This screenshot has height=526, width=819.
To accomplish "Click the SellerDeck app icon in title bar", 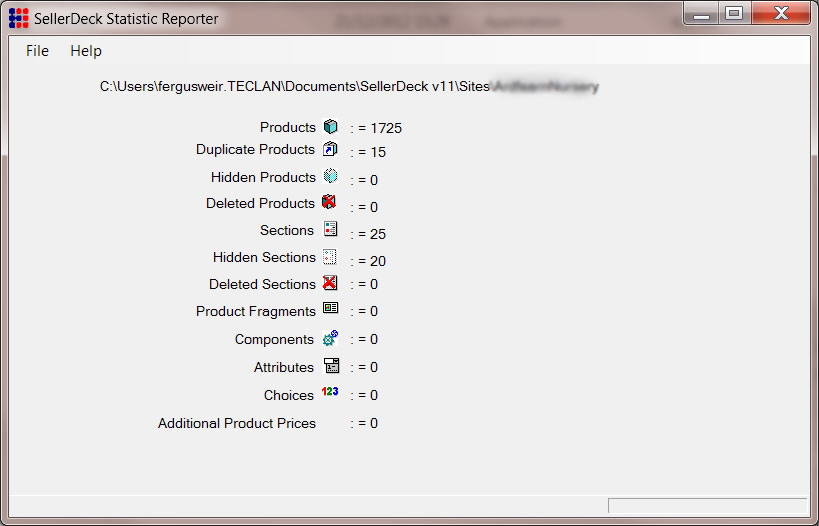I will coord(18,18).
